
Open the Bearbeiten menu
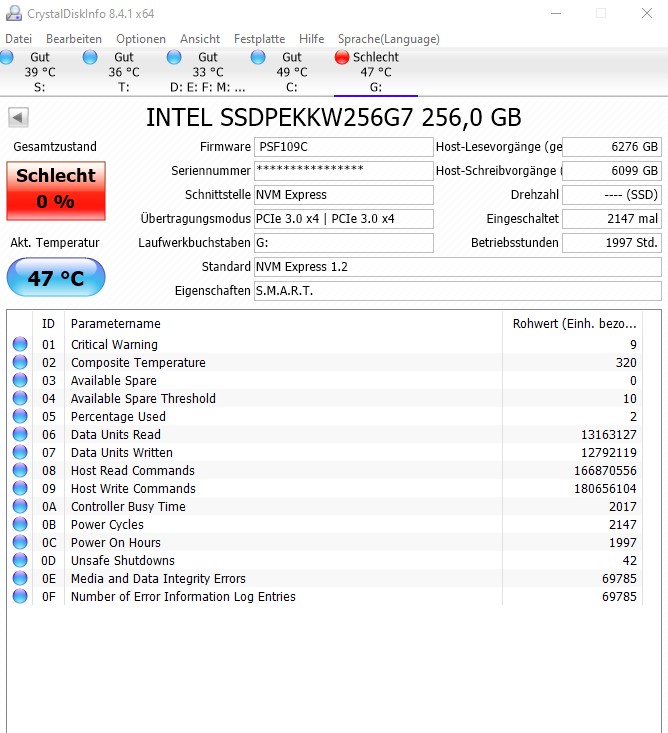point(74,39)
